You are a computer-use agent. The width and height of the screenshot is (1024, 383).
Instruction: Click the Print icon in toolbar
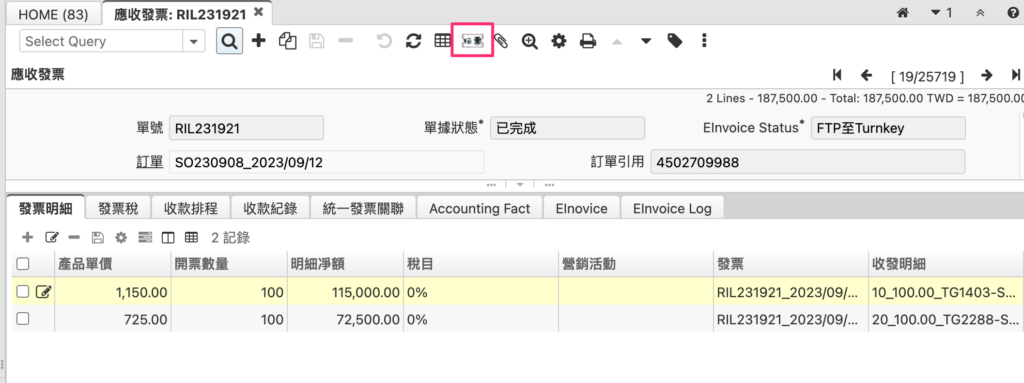(588, 41)
